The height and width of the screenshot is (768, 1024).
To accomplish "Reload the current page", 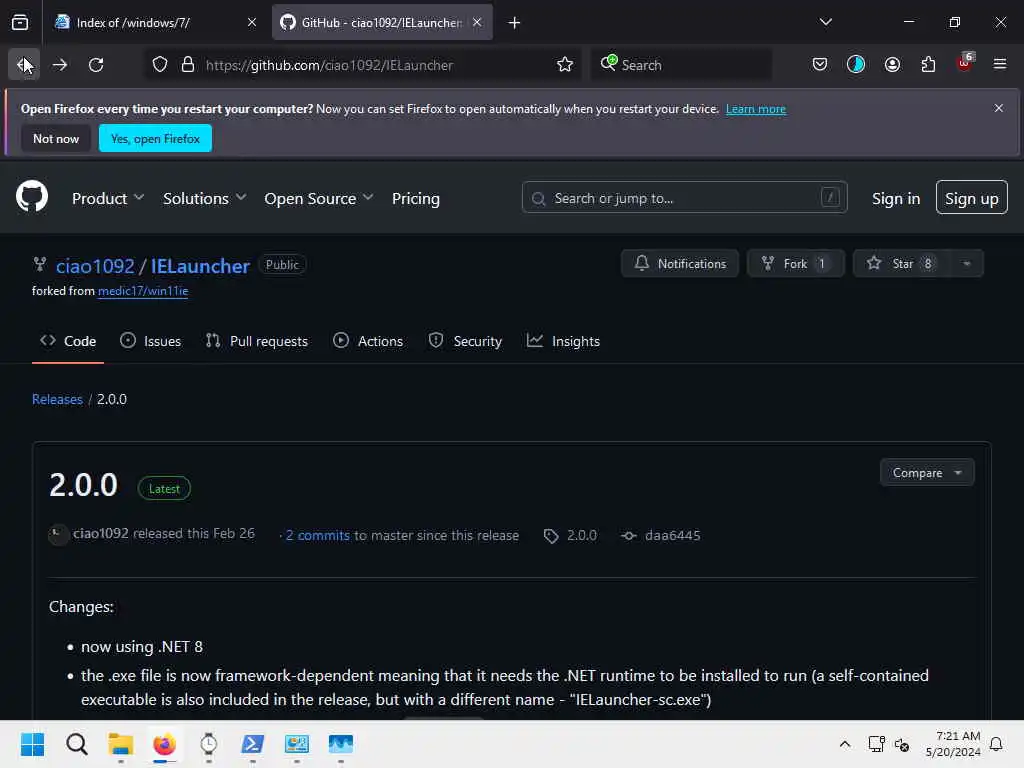I will (x=96, y=65).
